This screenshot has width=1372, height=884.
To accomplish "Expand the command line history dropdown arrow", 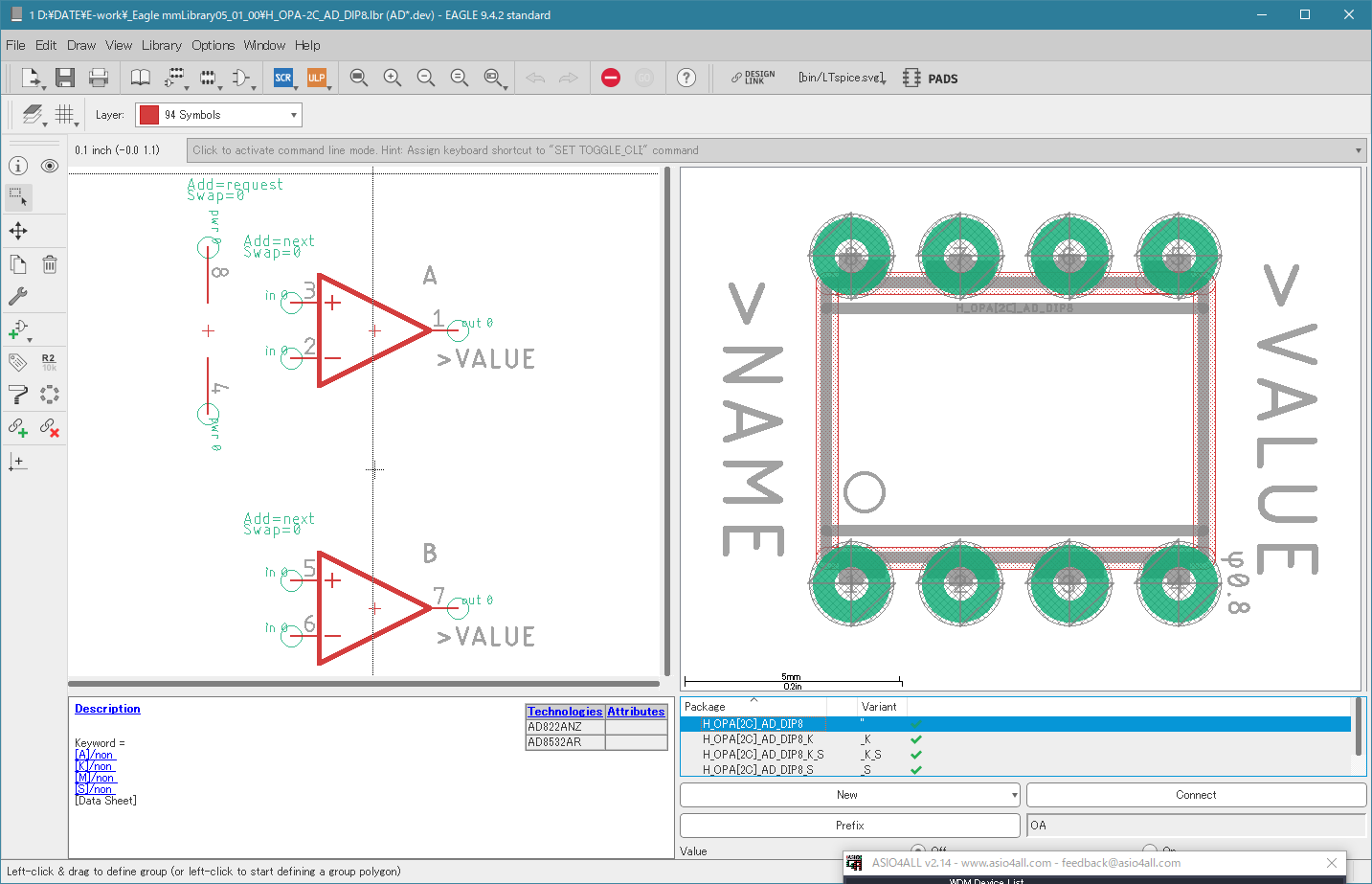I will 1358,150.
